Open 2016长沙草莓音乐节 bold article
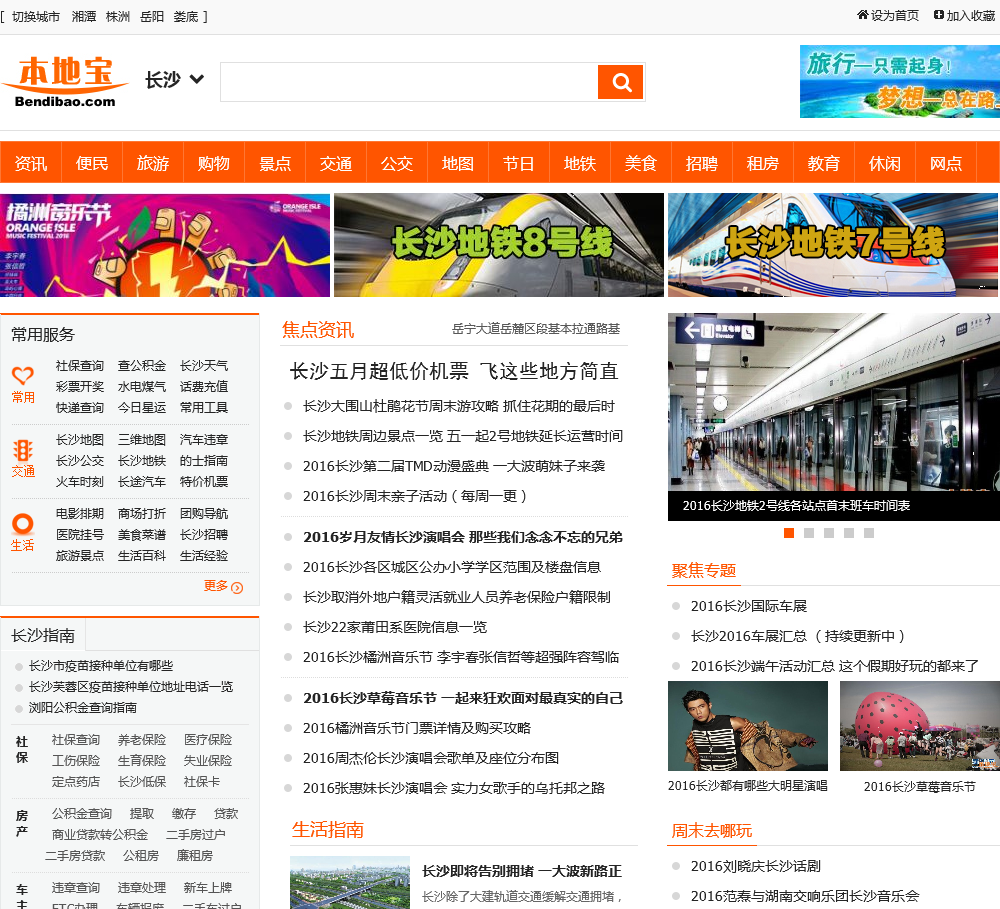Viewport: 1000px width, 909px height. pos(462,698)
